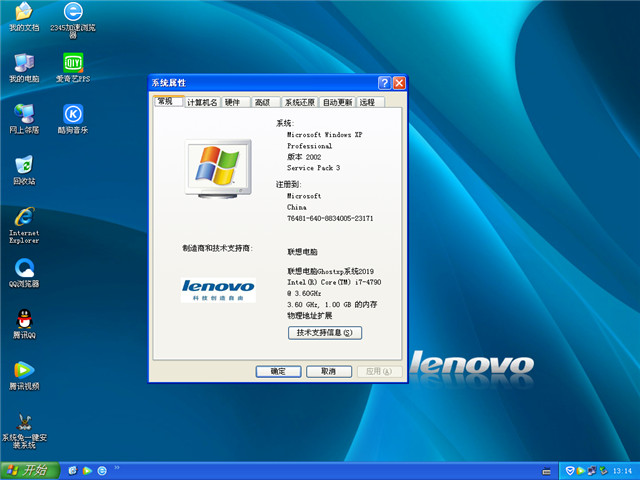Click the lenovo logo in the dialog
The width and height of the screenshot is (640, 480).
(218, 290)
